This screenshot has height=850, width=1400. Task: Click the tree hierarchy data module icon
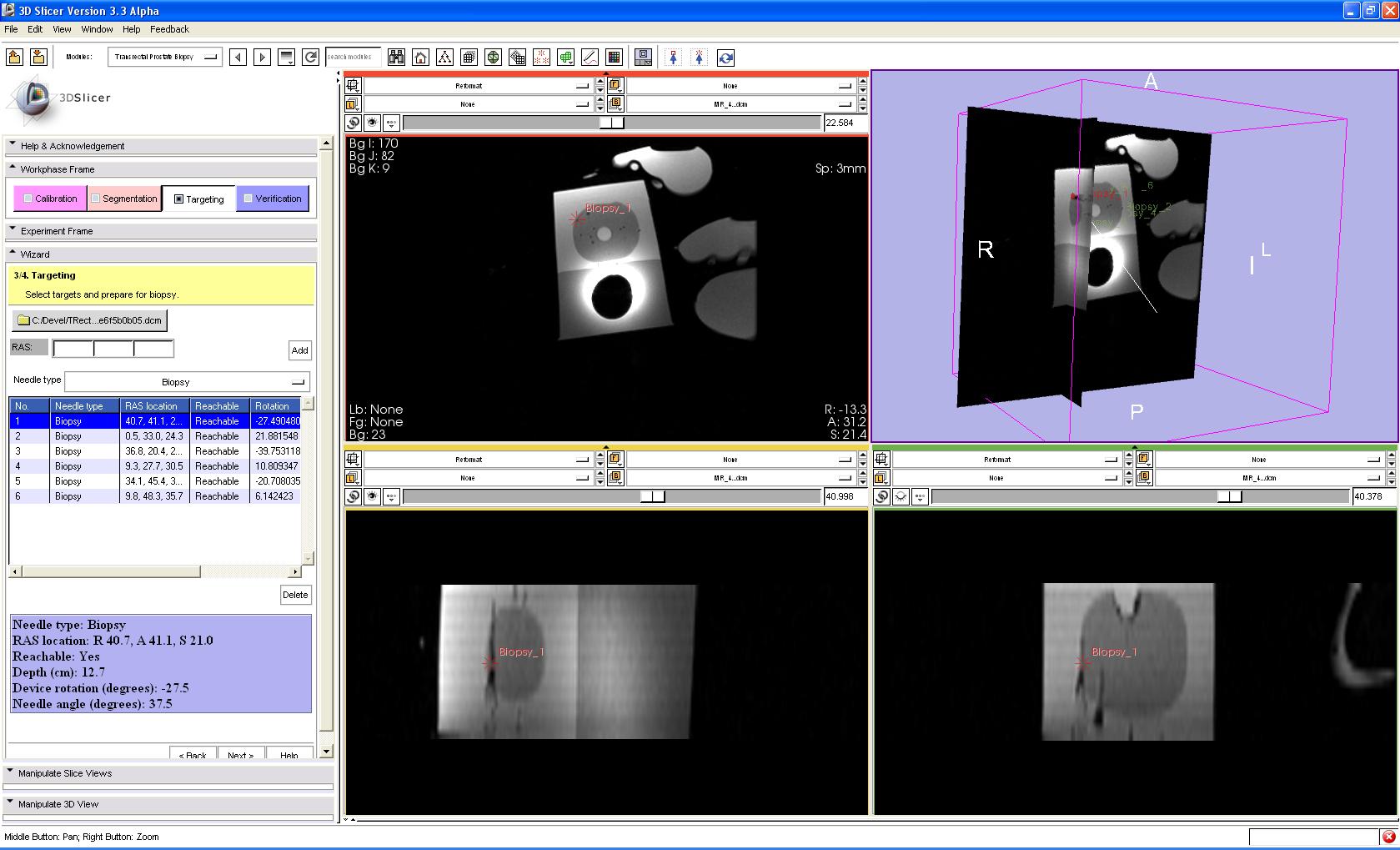tap(444, 58)
